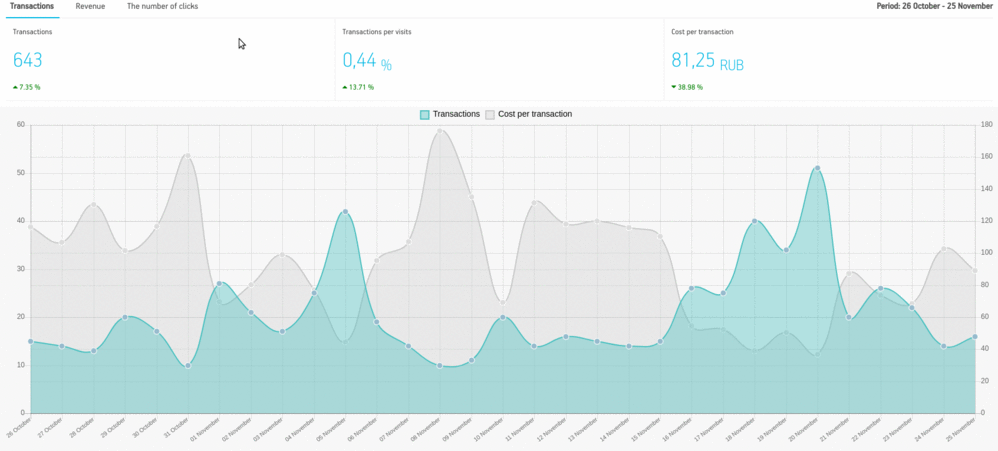
Task: Click the Cost per transaction peak on 08 November
Action: 439,131
